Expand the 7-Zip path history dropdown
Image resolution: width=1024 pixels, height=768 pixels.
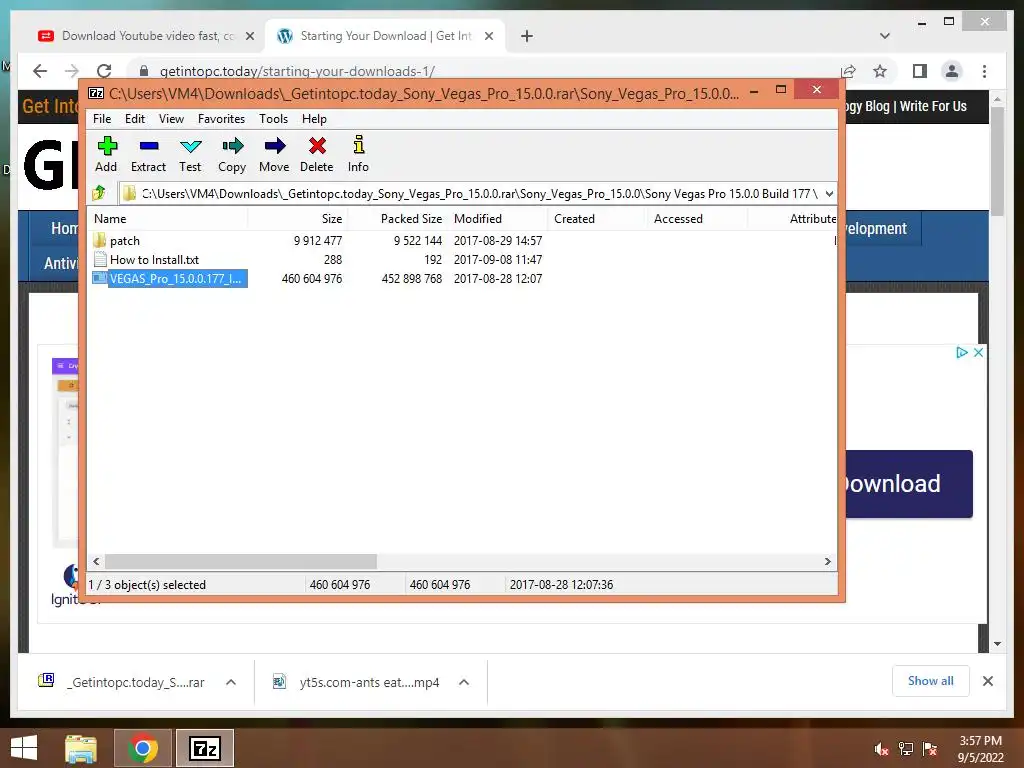pos(829,193)
